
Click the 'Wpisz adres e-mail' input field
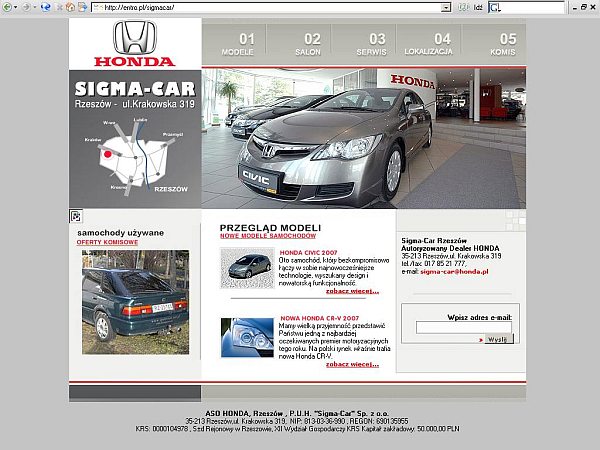[464, 328]
